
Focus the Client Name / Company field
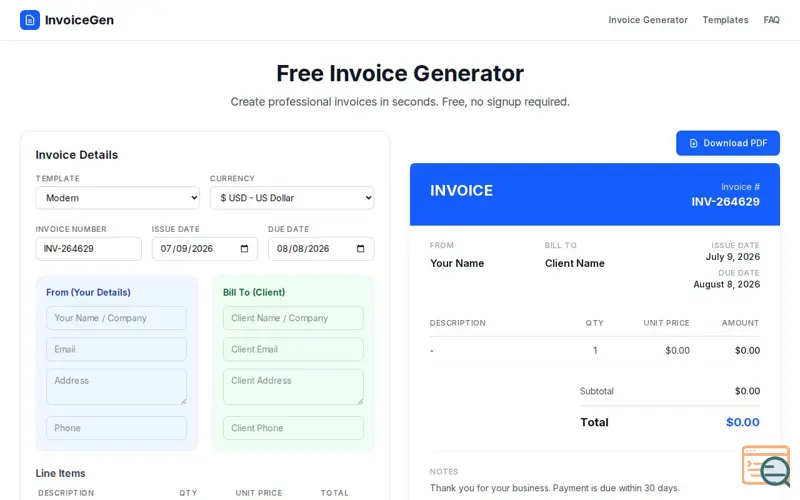tap(293, 318)
